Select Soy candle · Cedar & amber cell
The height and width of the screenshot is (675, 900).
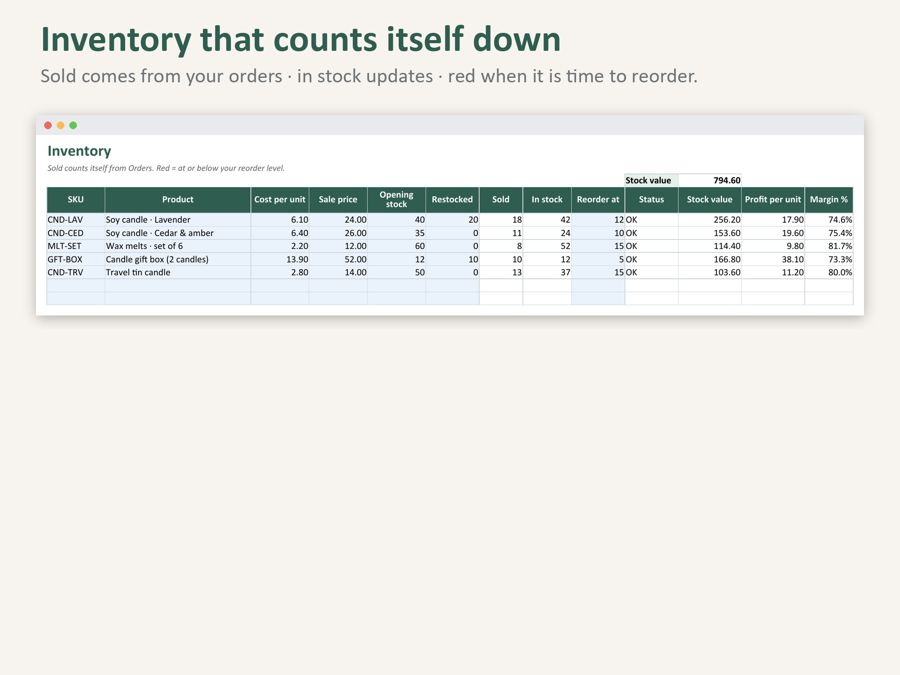178,233
